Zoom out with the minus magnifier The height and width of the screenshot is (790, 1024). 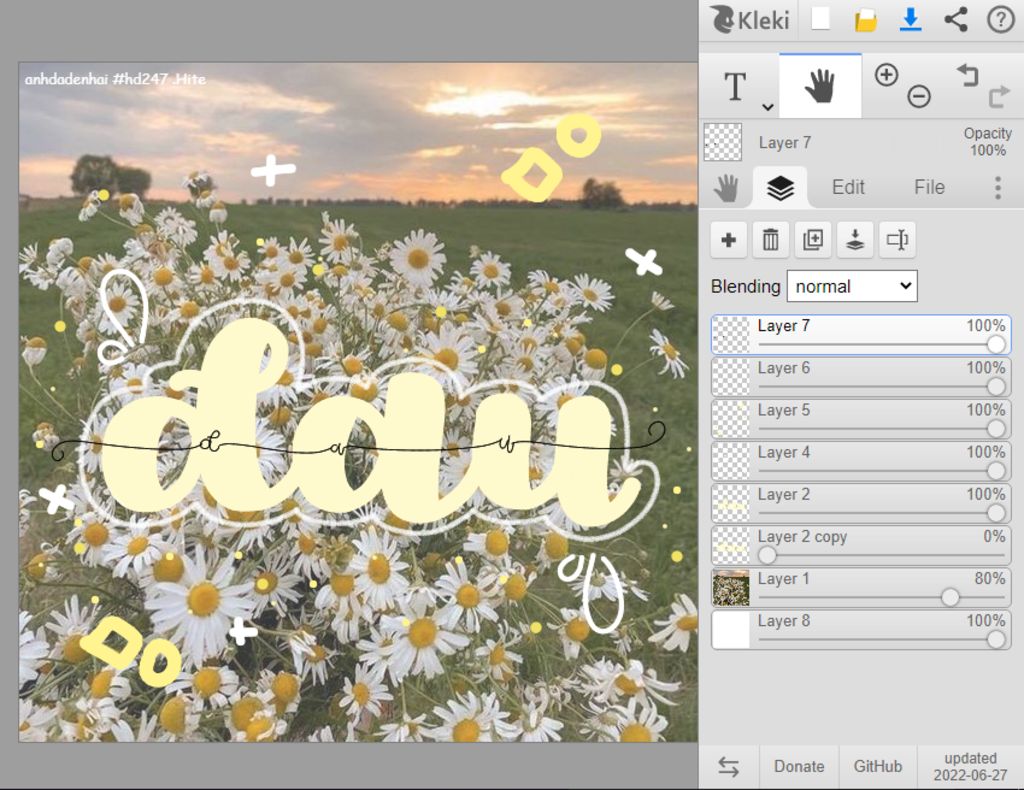pos(919,97)
